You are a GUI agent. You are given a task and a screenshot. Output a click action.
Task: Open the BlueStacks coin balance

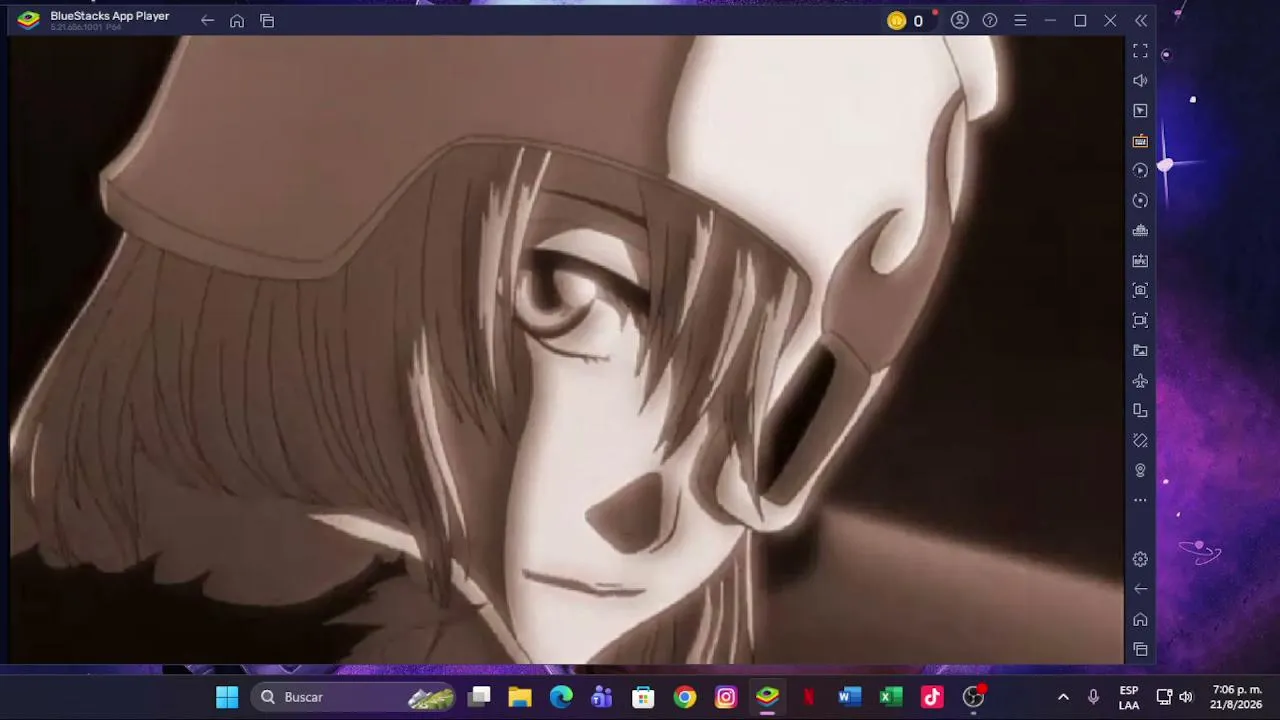[x=906, y=20]
